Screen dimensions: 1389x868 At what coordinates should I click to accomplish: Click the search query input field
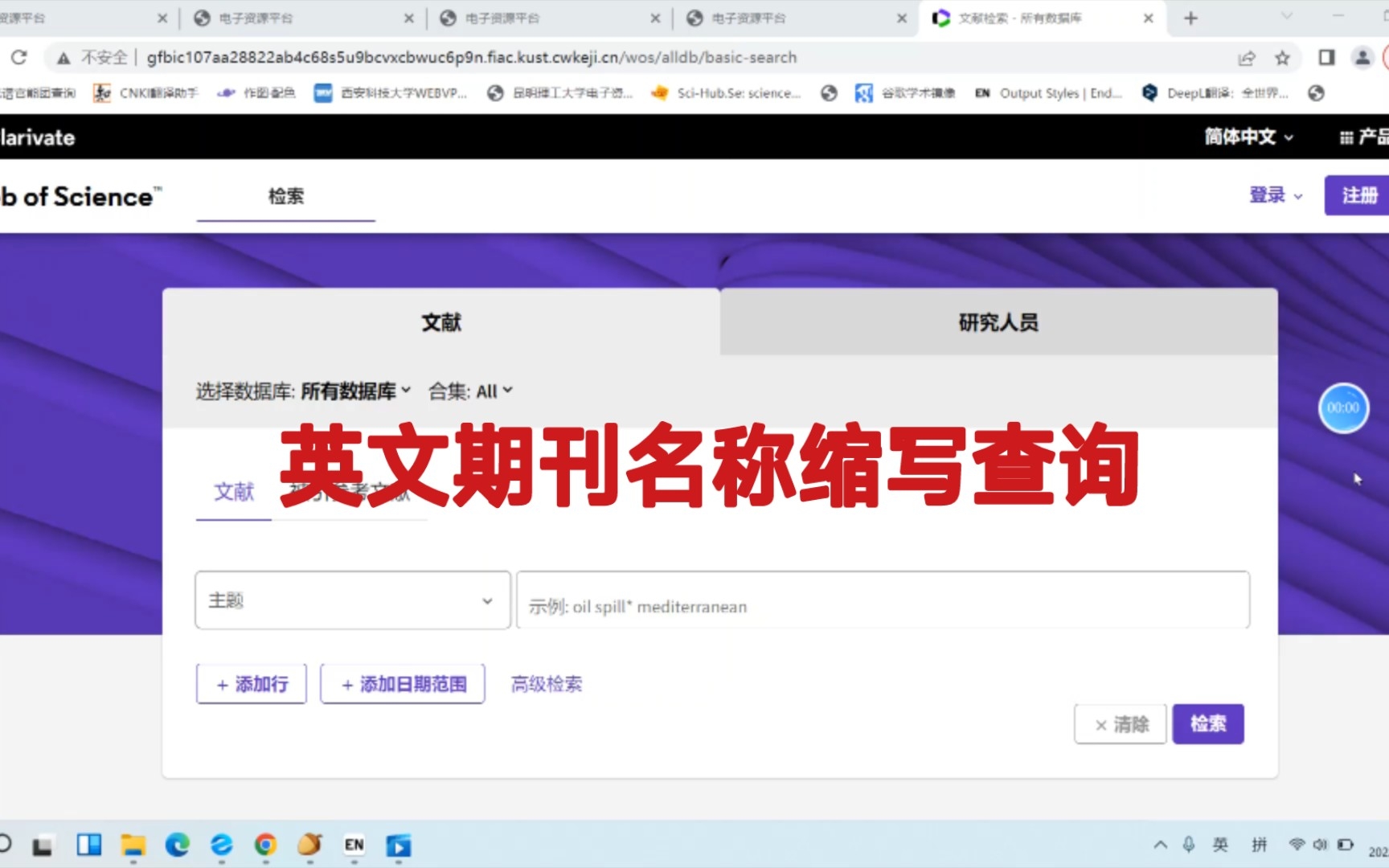click(x=883, y=600)
